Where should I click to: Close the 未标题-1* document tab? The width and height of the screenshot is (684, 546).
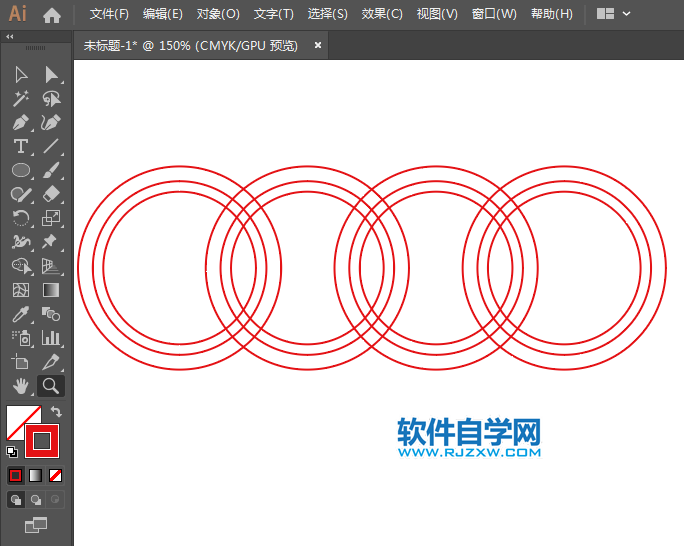point(318,45)
